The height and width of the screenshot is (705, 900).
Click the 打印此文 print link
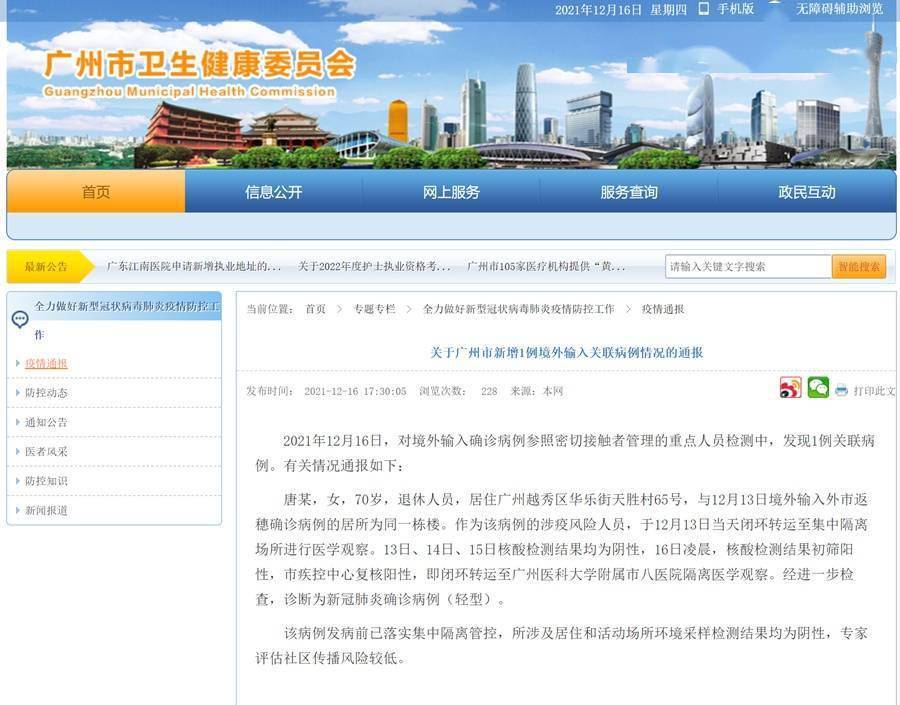point(874,391)
